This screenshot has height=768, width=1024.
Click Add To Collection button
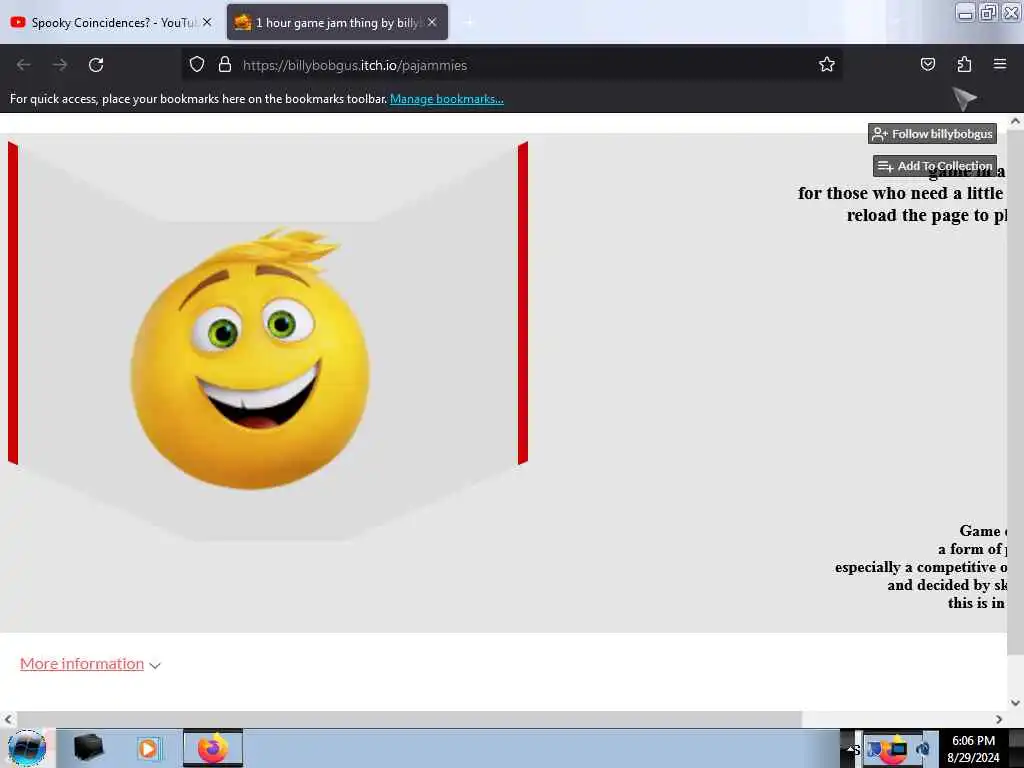[x=935, y=166]
